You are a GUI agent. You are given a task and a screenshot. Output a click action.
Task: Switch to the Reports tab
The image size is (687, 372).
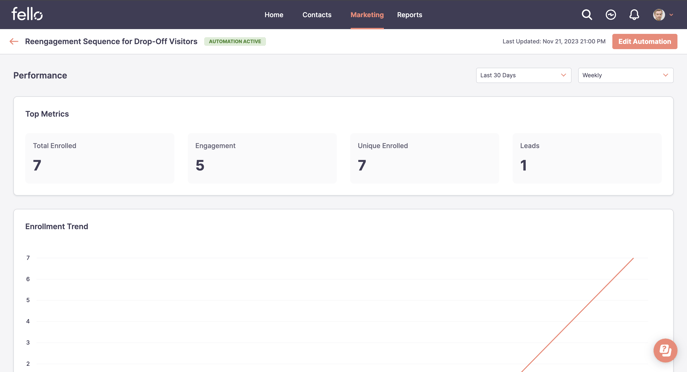tap(410, 15)
